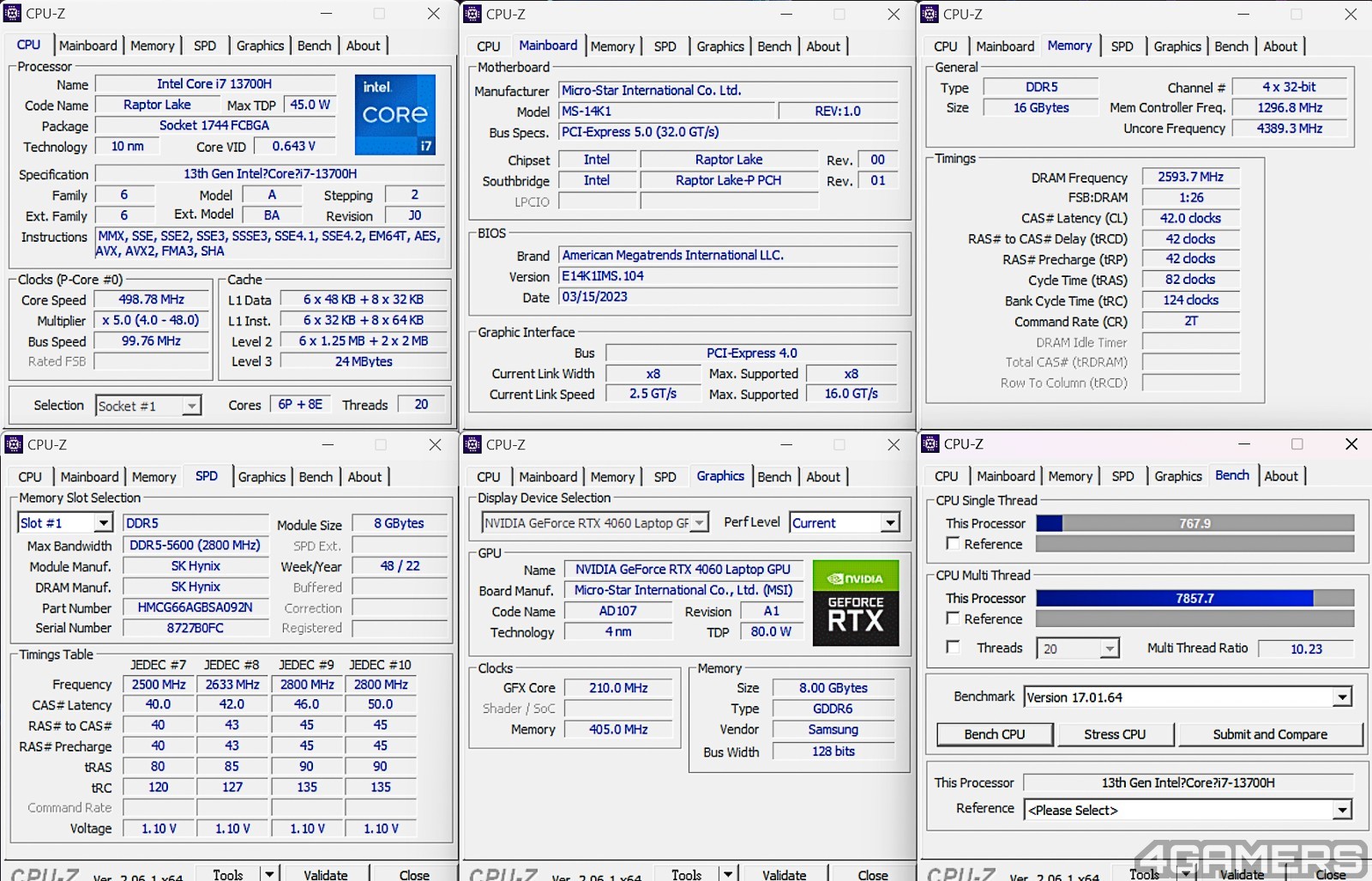The width and height of the screenshot is (1372, 881).
Task: Click the Part Number field HMCG66AGBSA092N
Action: pyautogui.click(x=195, y=607)
